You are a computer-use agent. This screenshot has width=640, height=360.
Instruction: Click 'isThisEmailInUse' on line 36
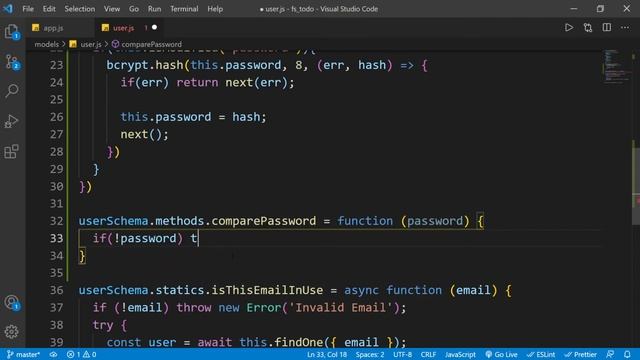pos(267,290)
